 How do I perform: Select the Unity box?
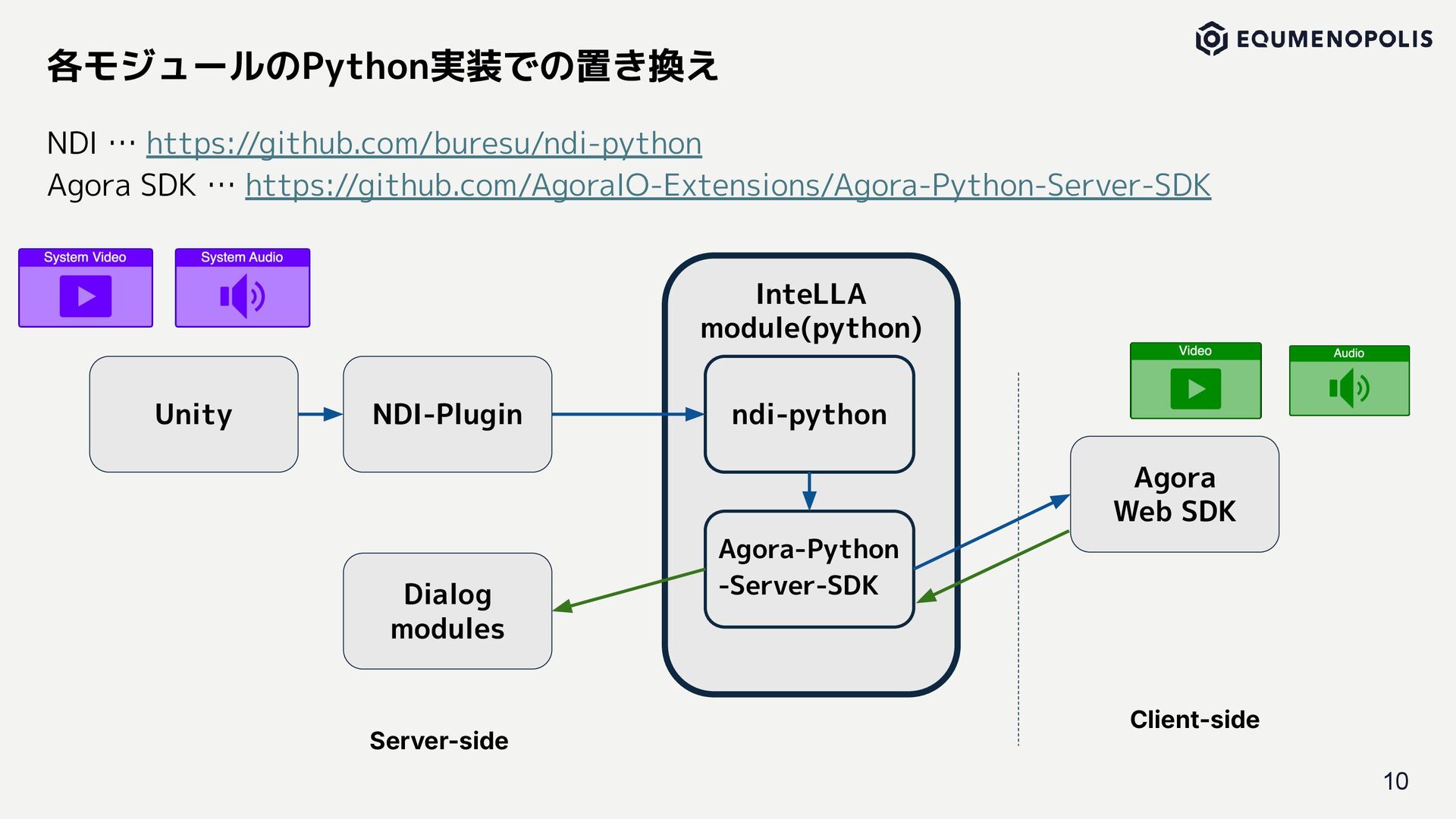193,414
